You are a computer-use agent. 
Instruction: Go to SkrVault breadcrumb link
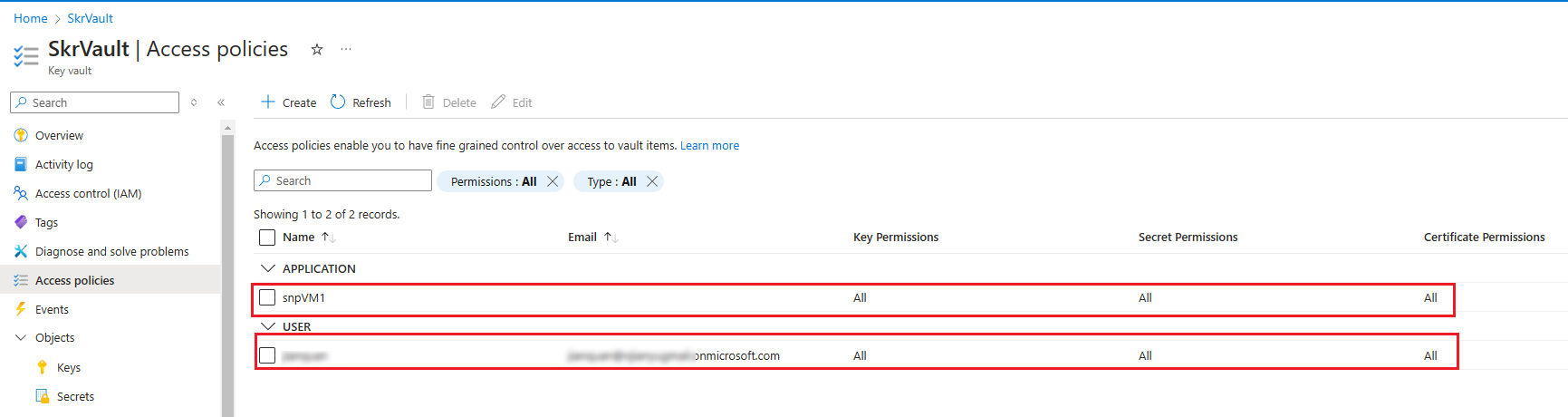coord(90,18)
